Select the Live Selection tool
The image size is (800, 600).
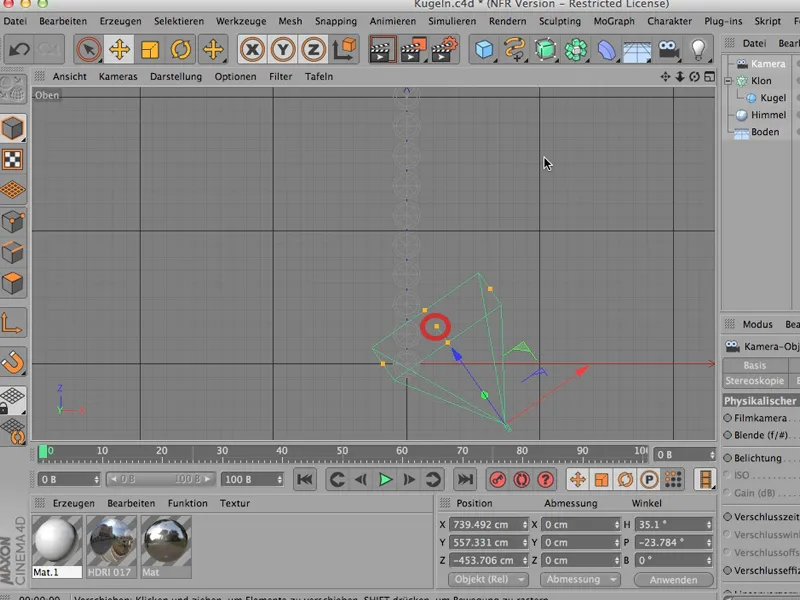tap(88, 49)
